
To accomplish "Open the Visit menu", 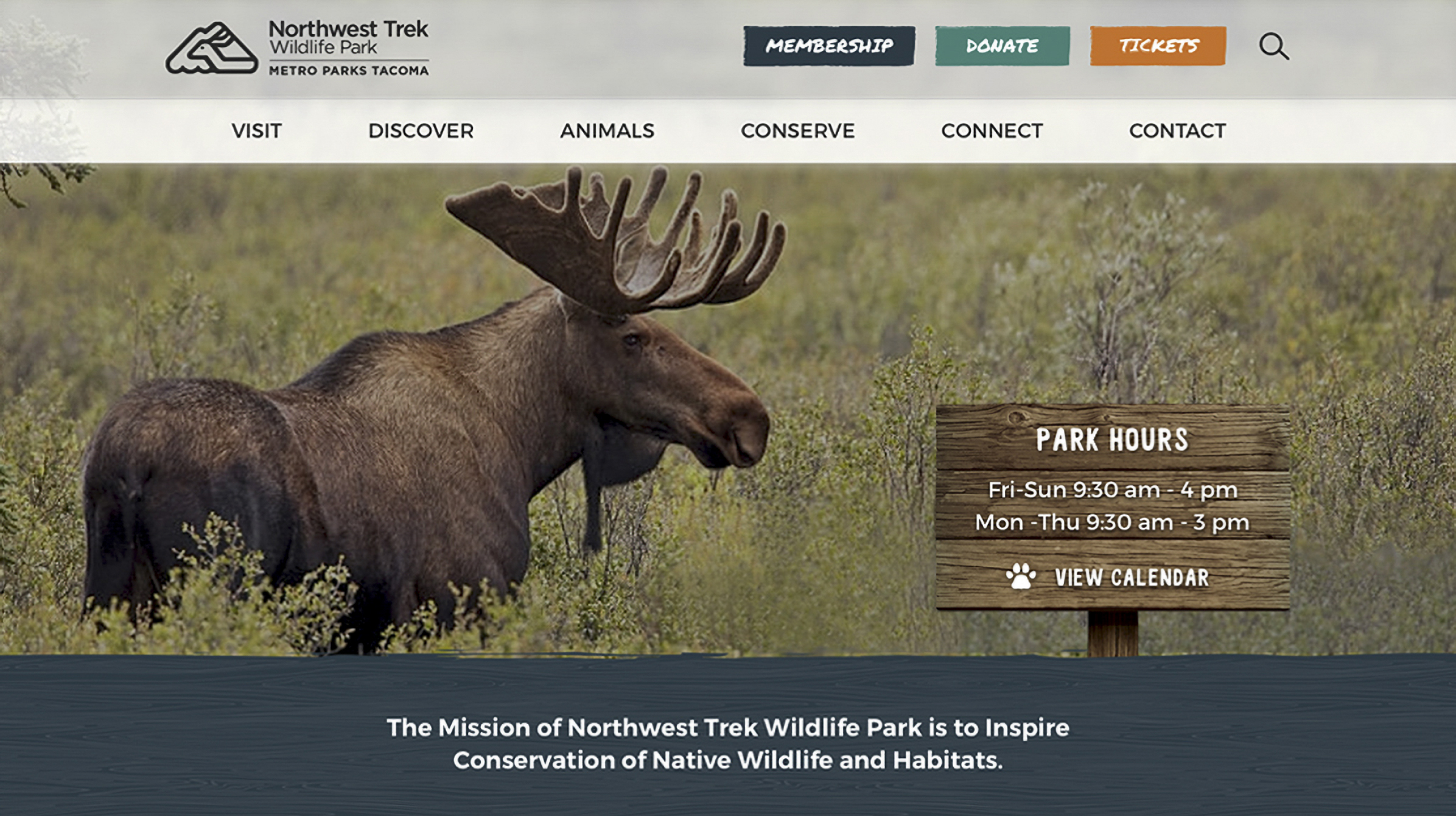I will [256, 131].
